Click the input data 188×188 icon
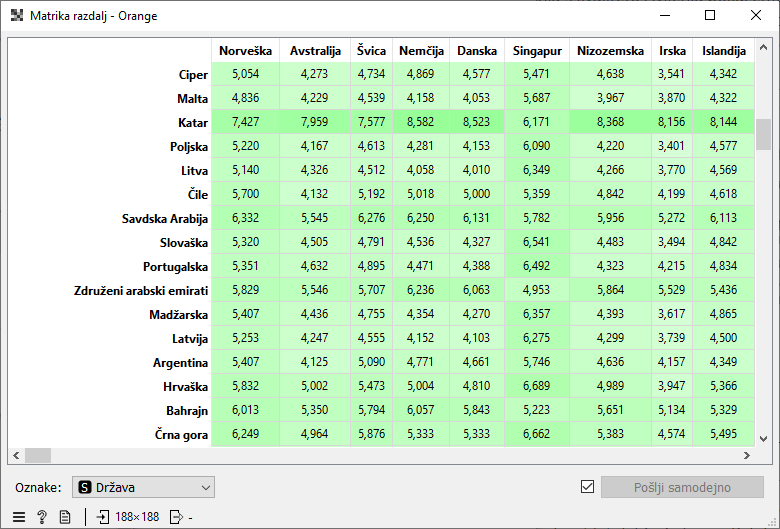This screenshot has height=529, width=780. [x=102, y=517]
